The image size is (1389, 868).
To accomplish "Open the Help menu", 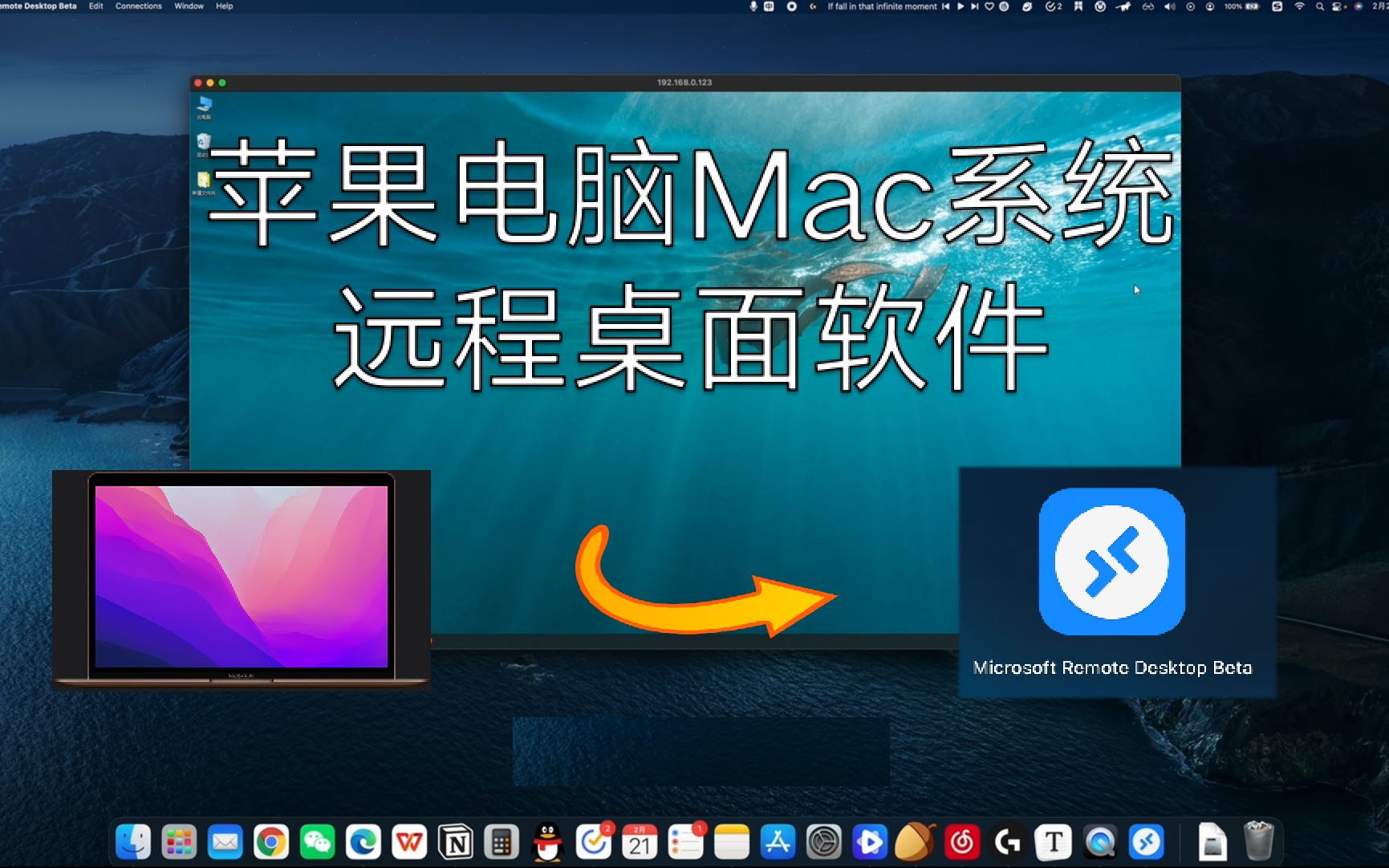I will 225,6.
